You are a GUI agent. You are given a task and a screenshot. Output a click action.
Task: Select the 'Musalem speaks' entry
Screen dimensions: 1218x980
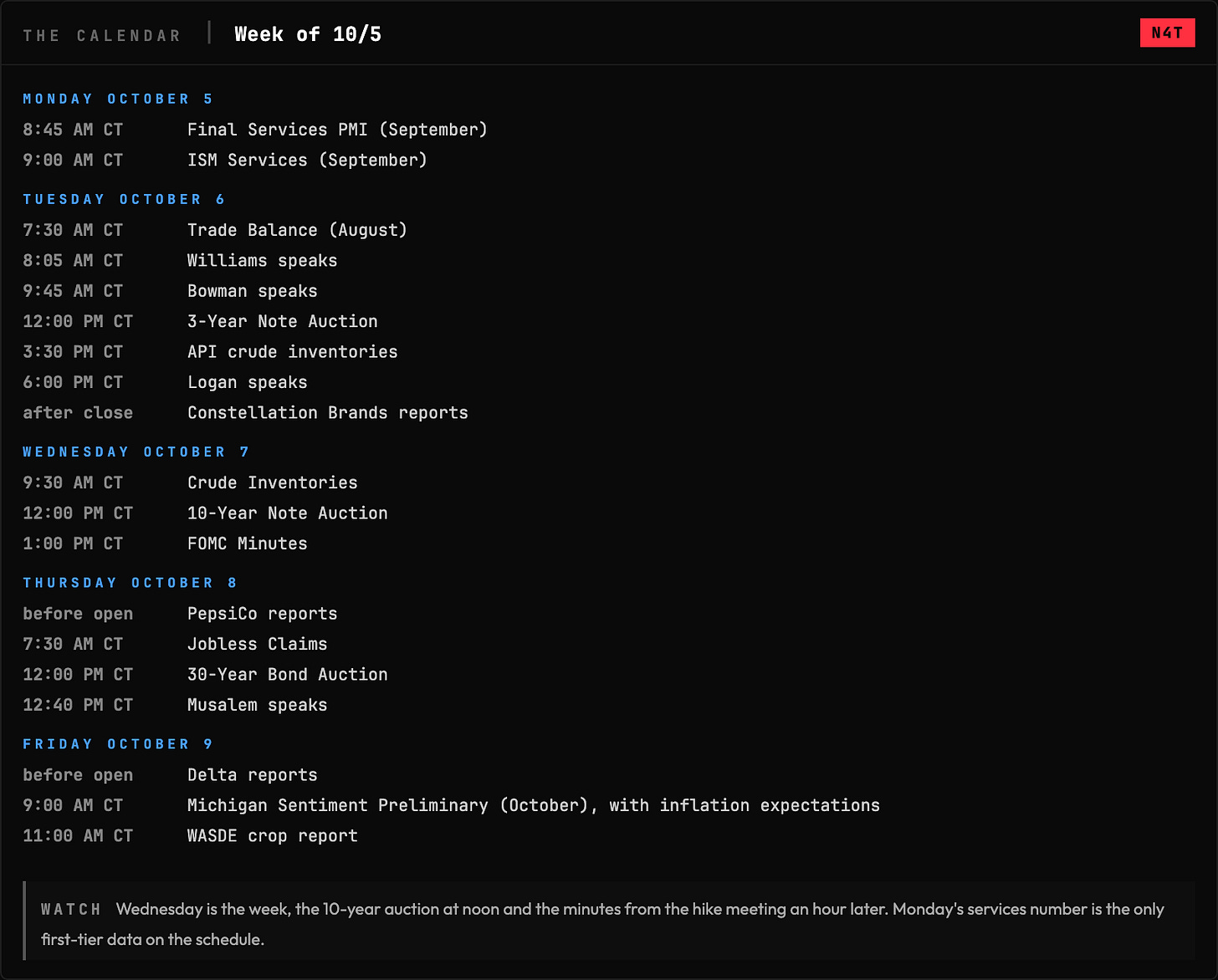click(258, 705)
